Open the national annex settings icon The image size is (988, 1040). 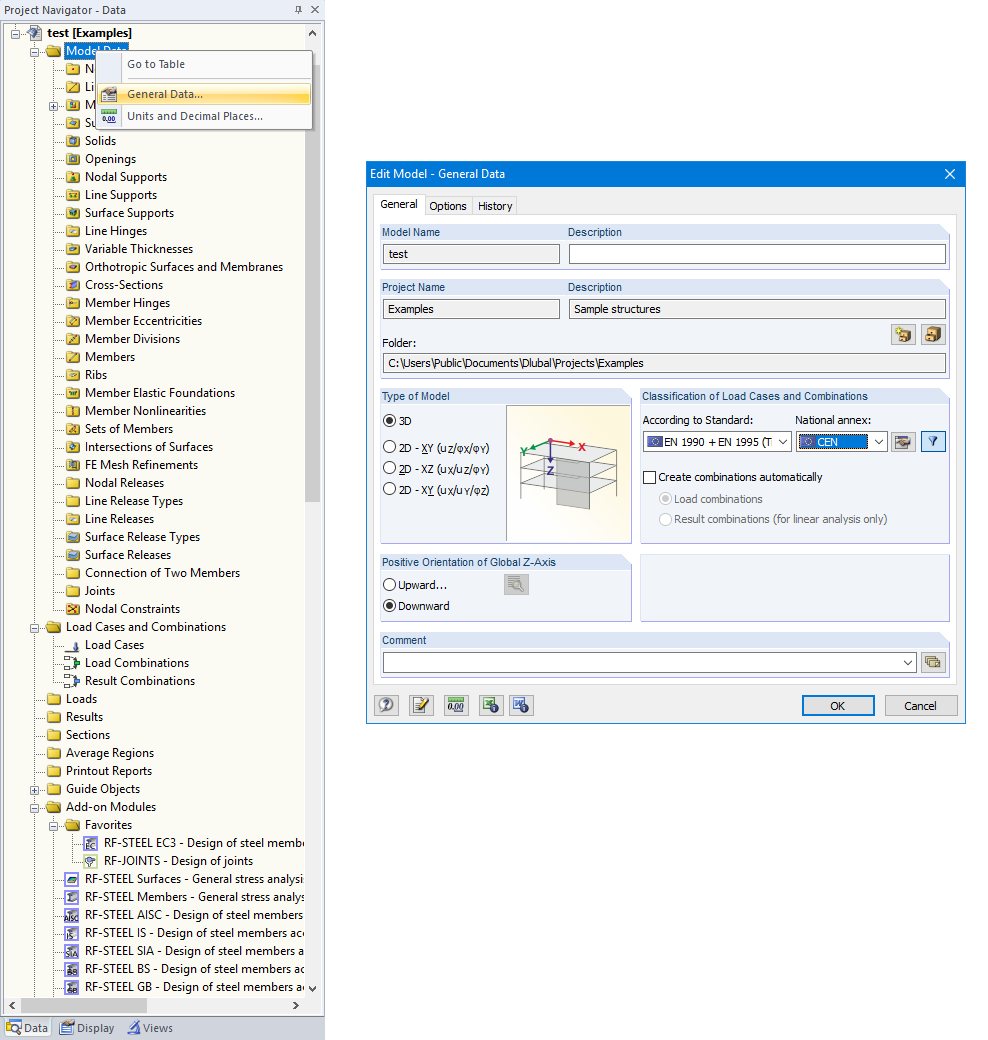[903, 441]
